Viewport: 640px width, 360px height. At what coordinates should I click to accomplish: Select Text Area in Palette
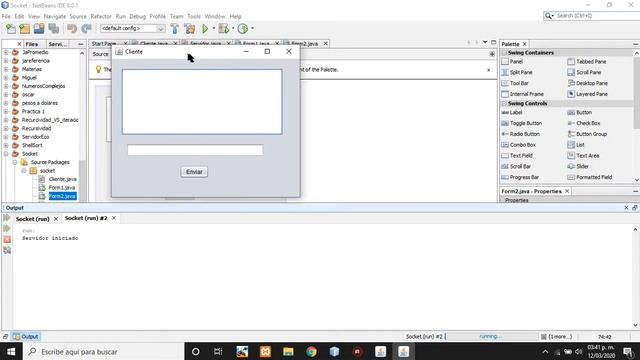tap(583, 156)
